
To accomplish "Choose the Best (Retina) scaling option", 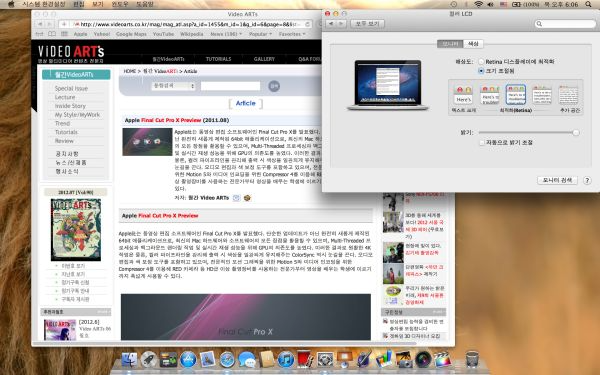I will pos(515,95).
